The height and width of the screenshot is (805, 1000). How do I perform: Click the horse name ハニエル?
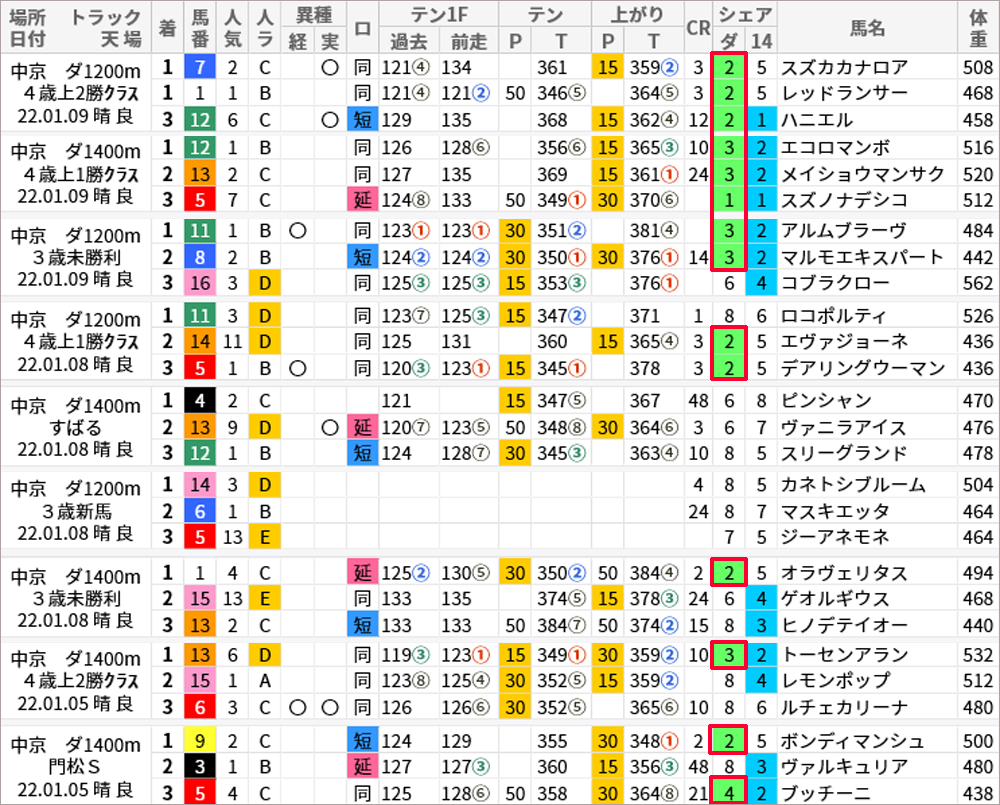point(817,120)
